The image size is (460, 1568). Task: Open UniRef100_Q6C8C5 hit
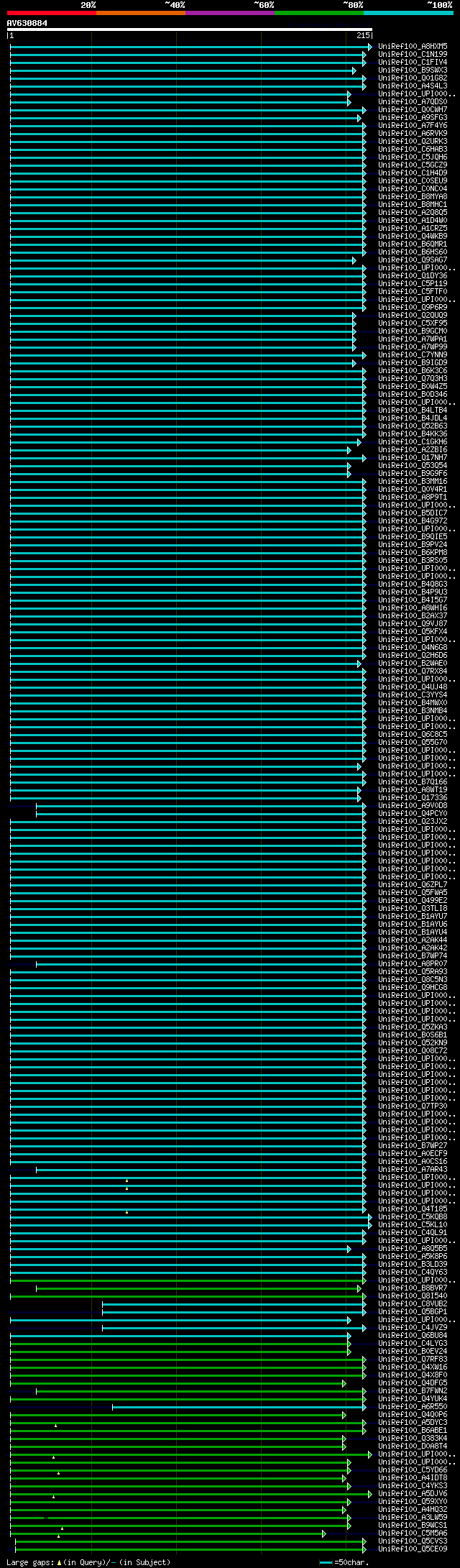click(413, 734)
